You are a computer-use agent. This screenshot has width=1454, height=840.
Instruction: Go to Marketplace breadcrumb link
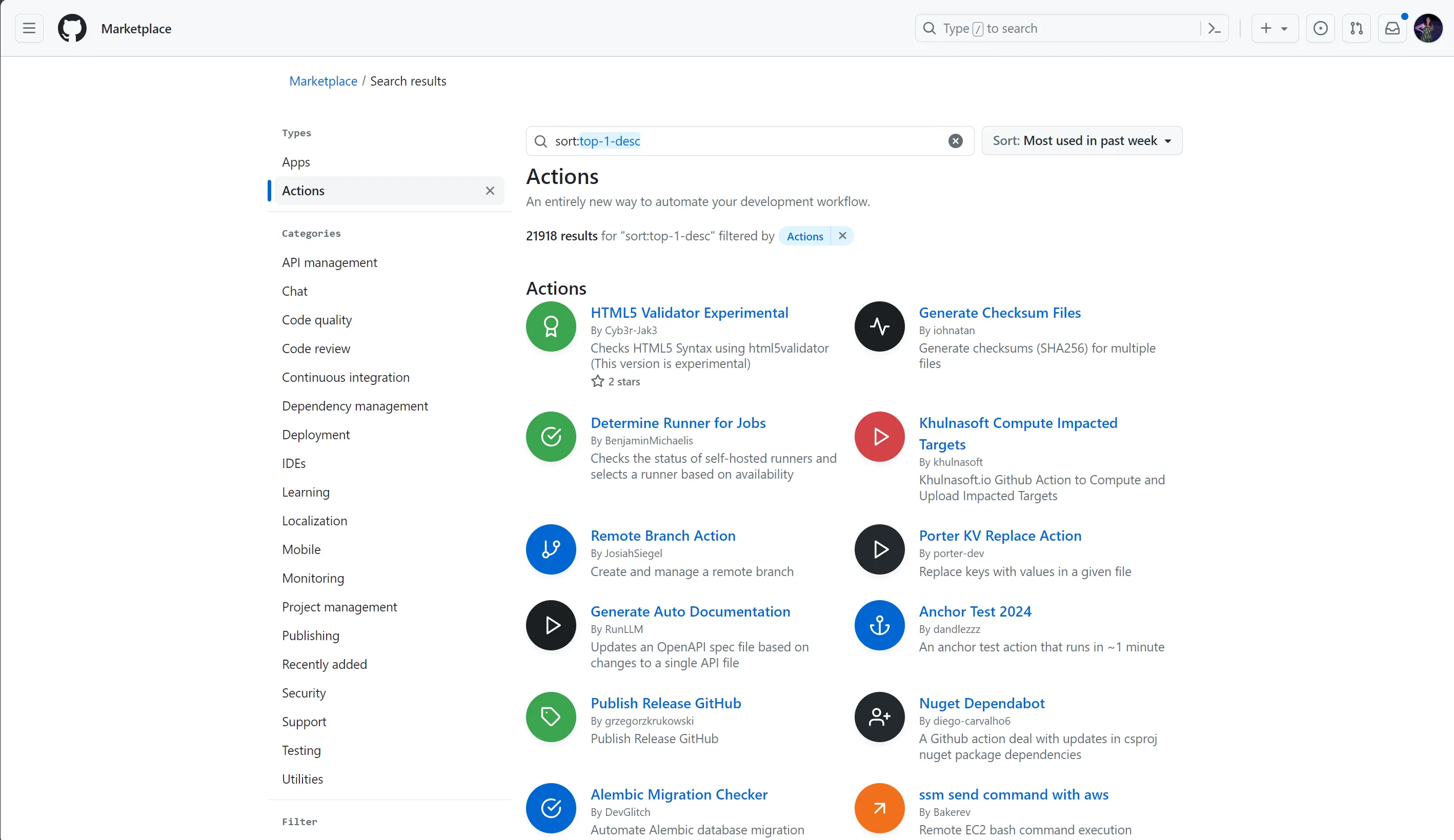coord(323,81)
